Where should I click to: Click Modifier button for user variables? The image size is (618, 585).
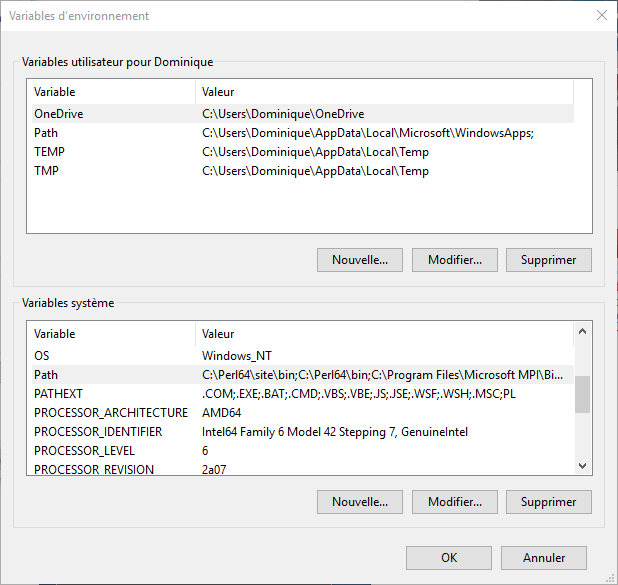[455, 260]
